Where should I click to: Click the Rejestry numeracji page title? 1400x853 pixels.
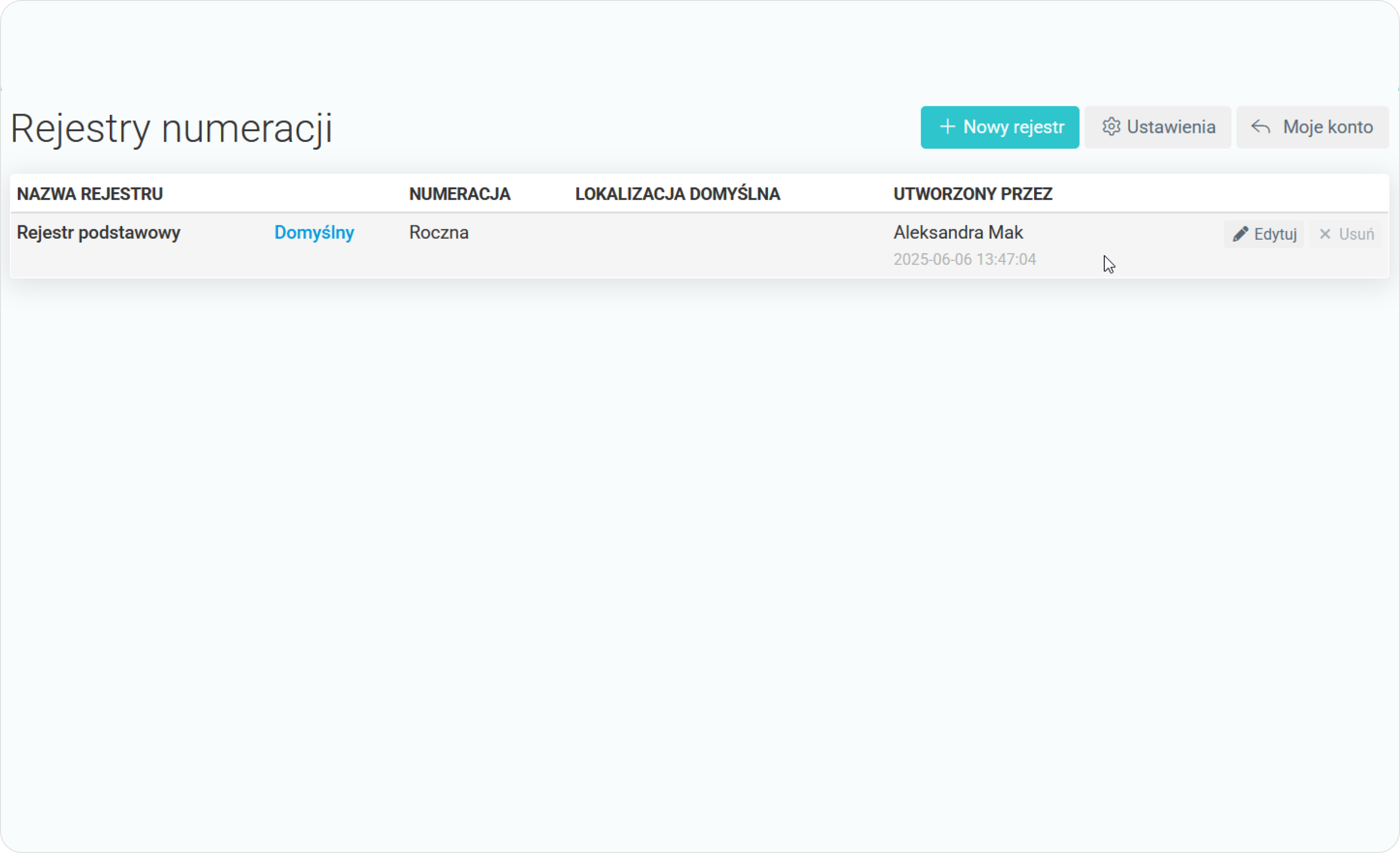click(x=171, y=129)
